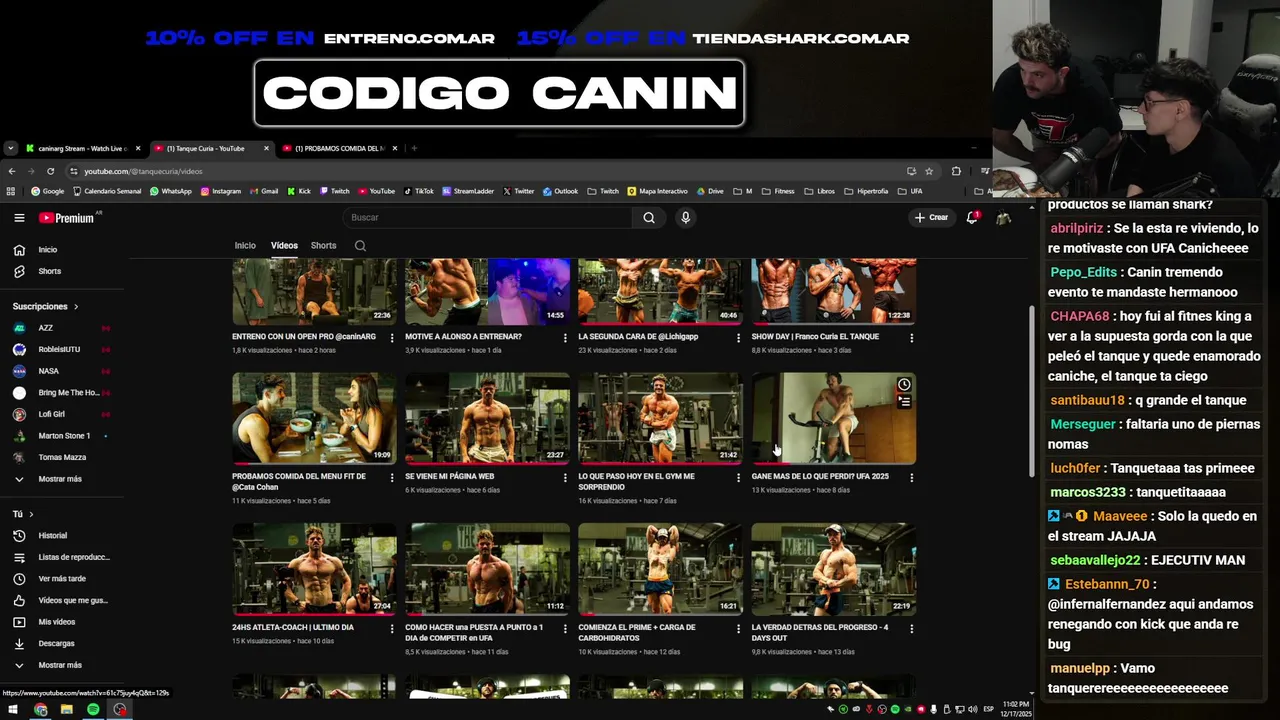Screen dimensions: 1280x720
Task: Open the Kick bookmark
Action: (x=299, y=191)
